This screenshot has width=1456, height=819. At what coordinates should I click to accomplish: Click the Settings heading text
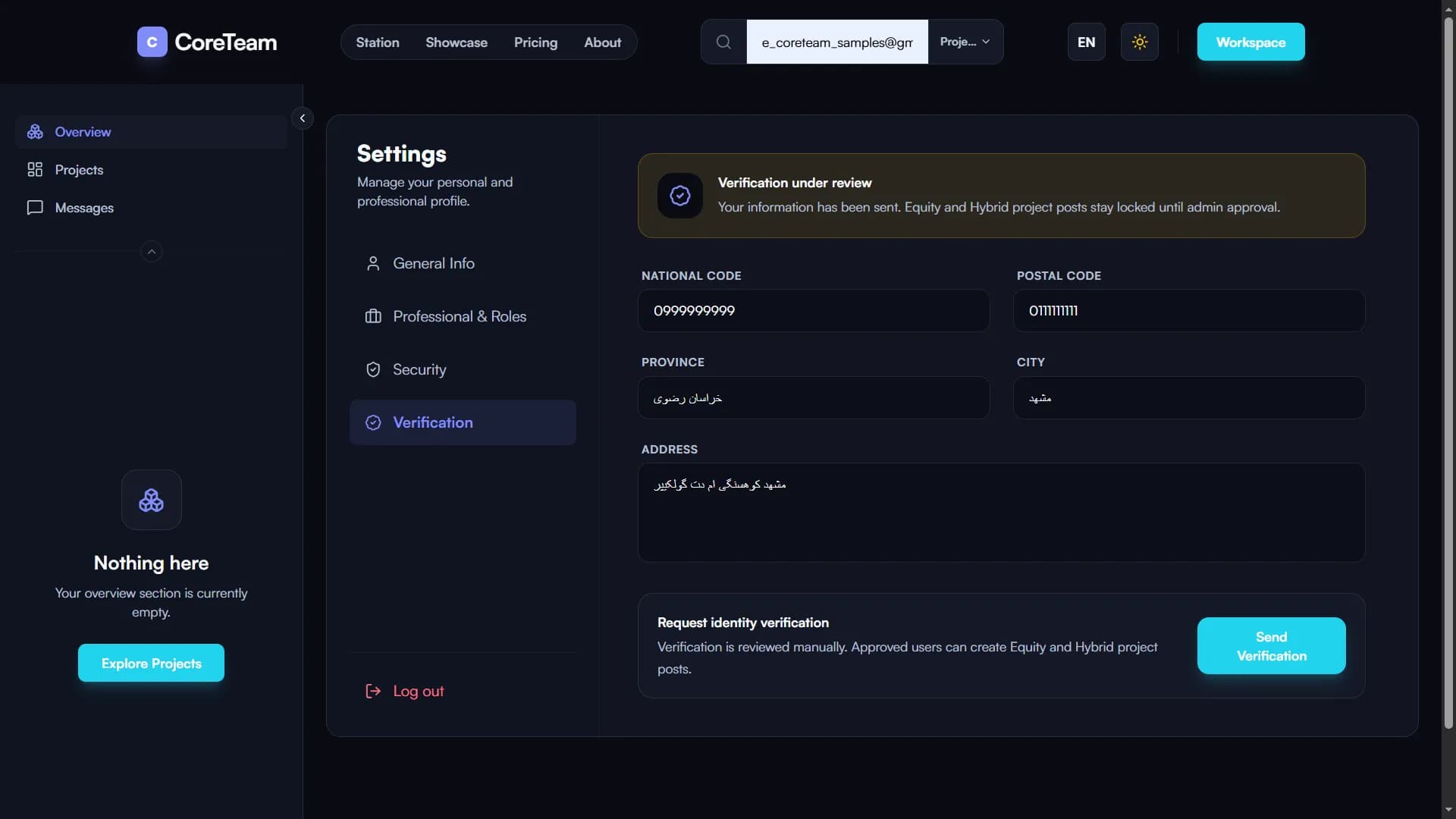(402, 154)
